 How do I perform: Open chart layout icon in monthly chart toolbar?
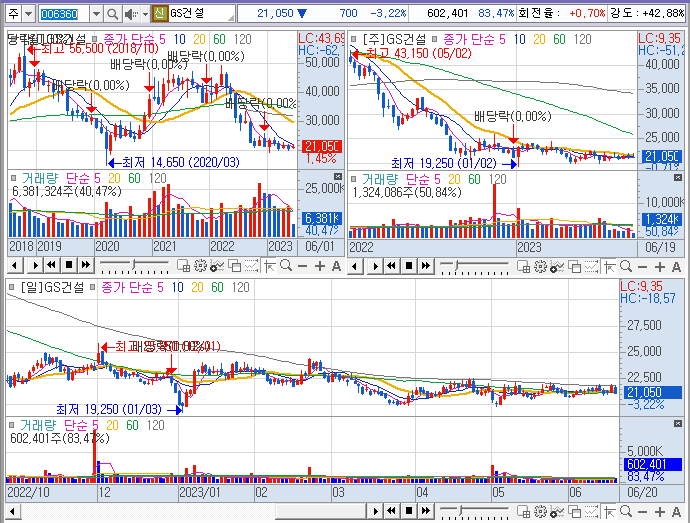coord(183,265)
